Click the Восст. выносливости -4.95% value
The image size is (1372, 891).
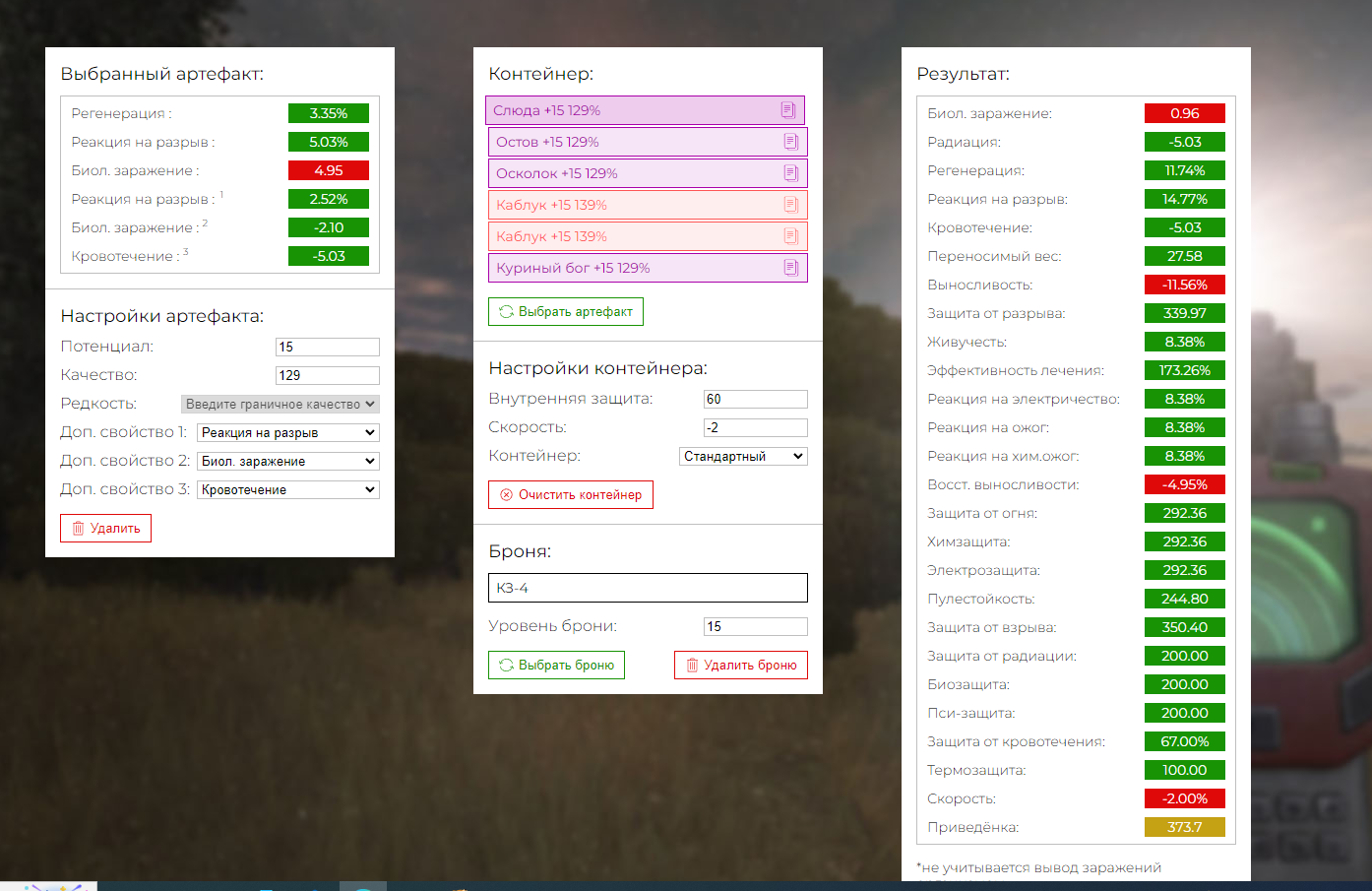click(x=1185, y=484)
